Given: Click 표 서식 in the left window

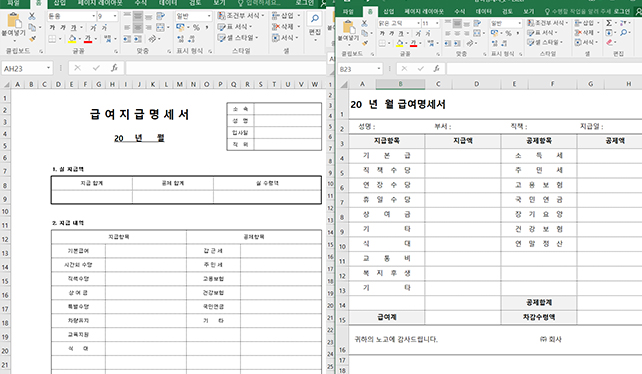Looking at the screenshot, I should coord(235,27).
